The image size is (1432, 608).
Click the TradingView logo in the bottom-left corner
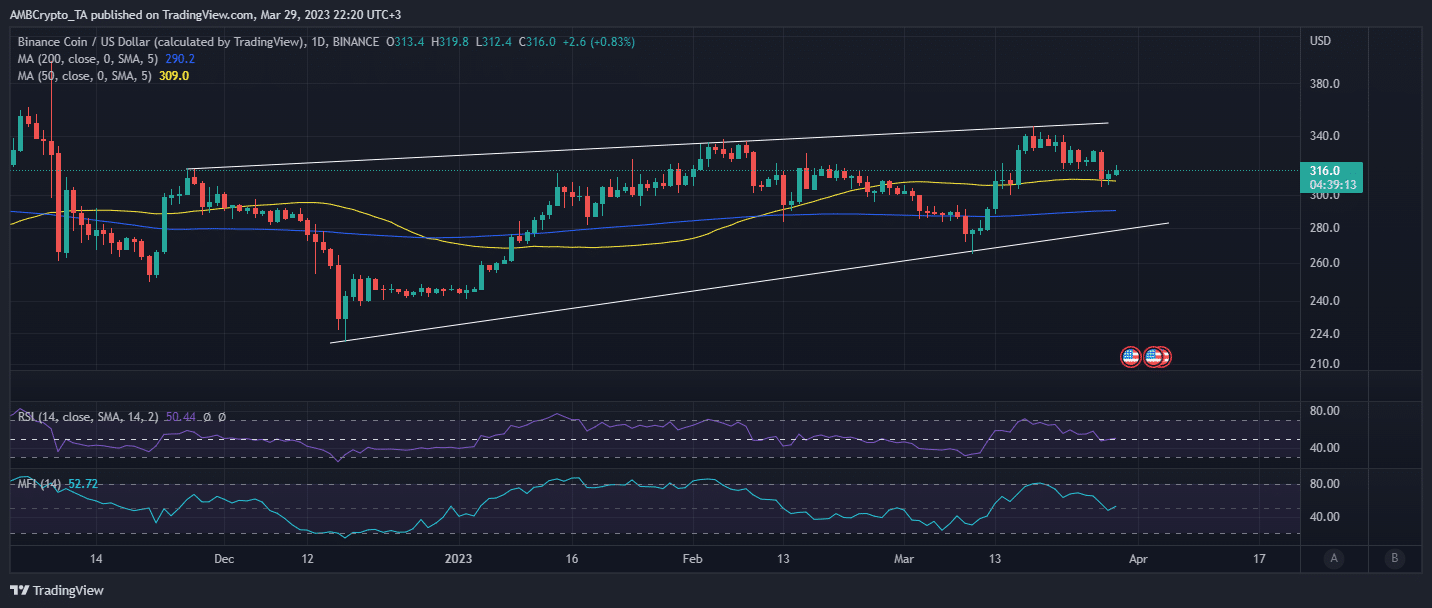55,590
